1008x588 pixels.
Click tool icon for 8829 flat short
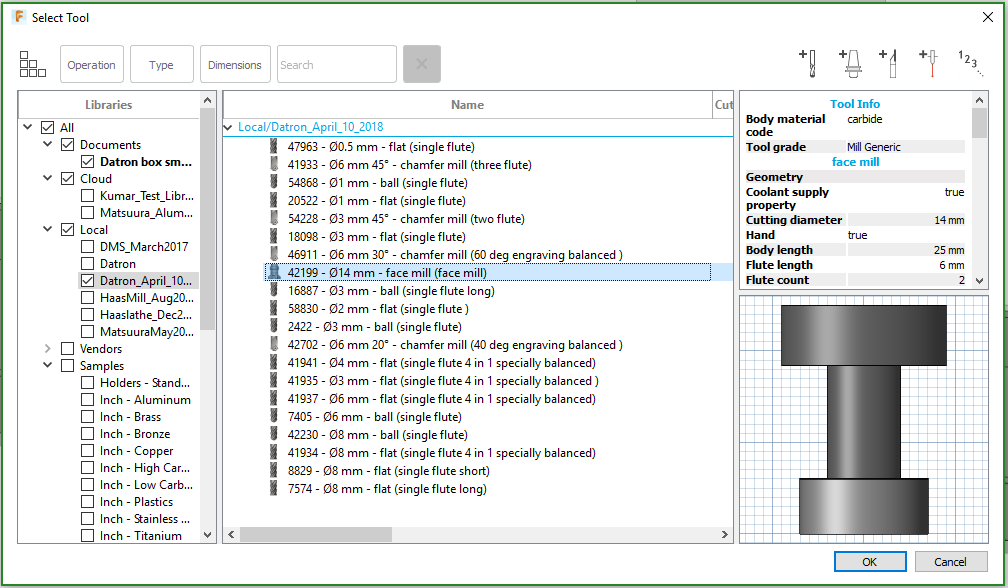coord(274,470)
